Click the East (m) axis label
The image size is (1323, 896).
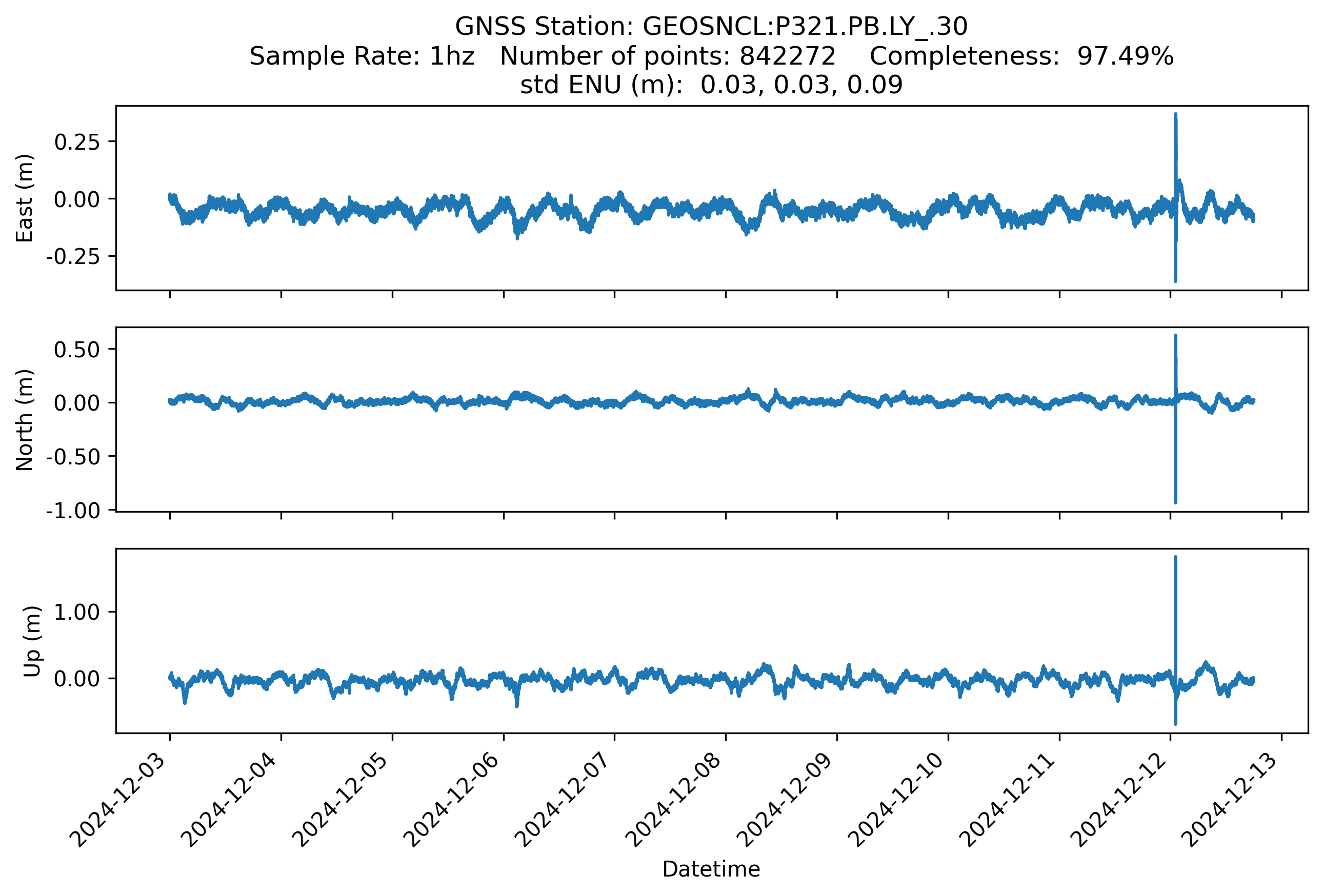click(x=25, y=198)
